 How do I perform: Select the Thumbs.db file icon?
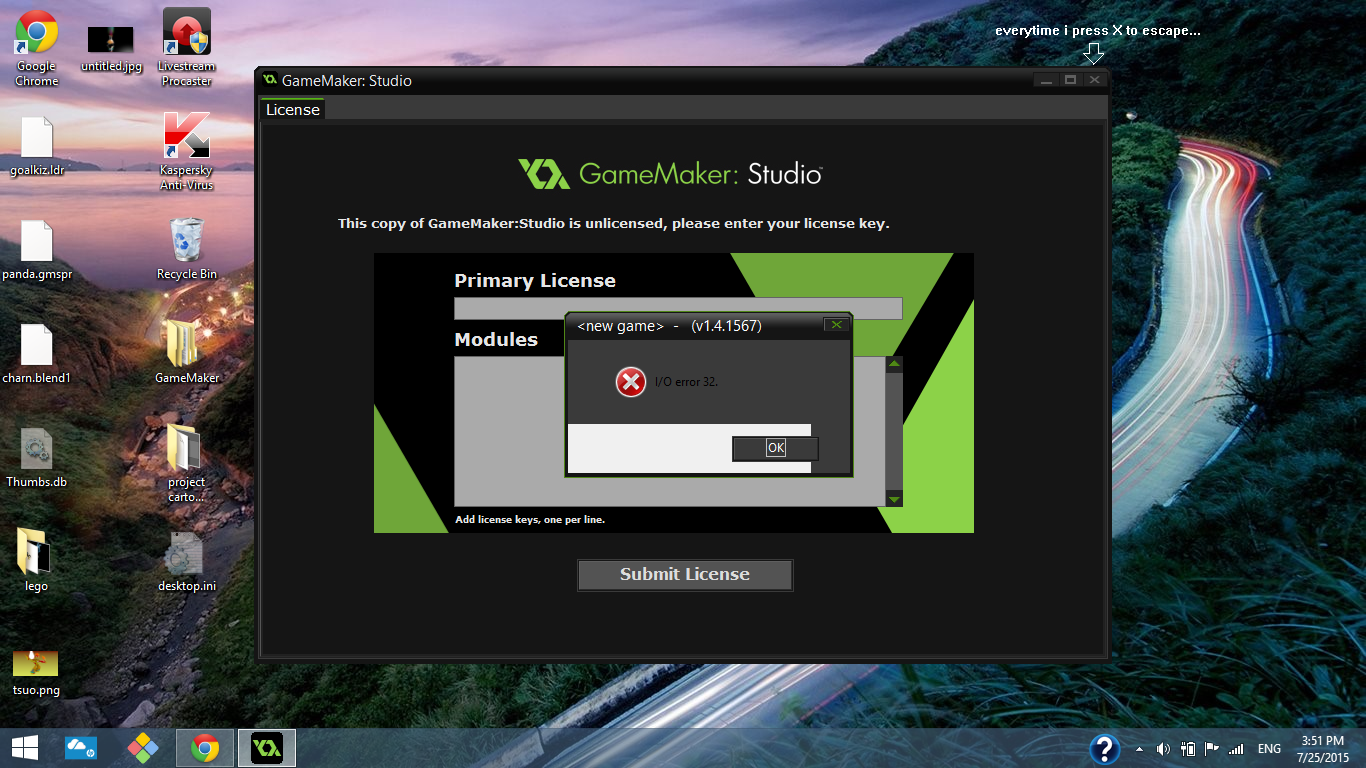point(36,458)
